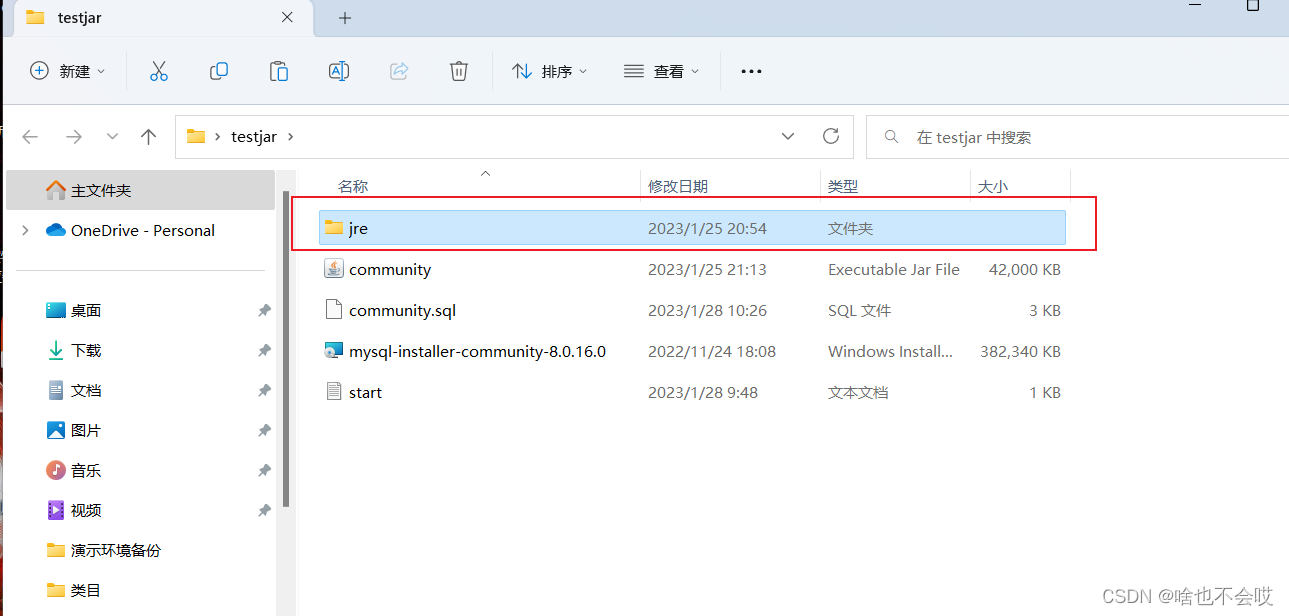The height and width of the screenshot is (616, 1289).
Task: Click the Rename icon in toolbar
Action: pyautogui.click(x=339, y=71)
